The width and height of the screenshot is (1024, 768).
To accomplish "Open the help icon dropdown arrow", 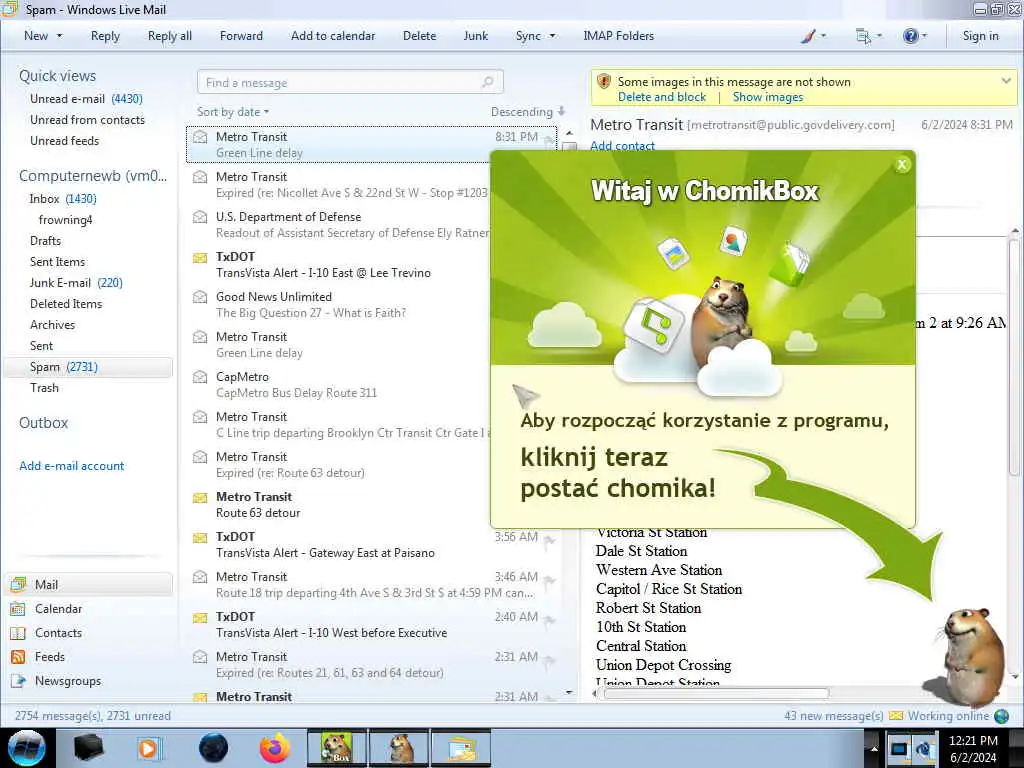I will (924, 36).
